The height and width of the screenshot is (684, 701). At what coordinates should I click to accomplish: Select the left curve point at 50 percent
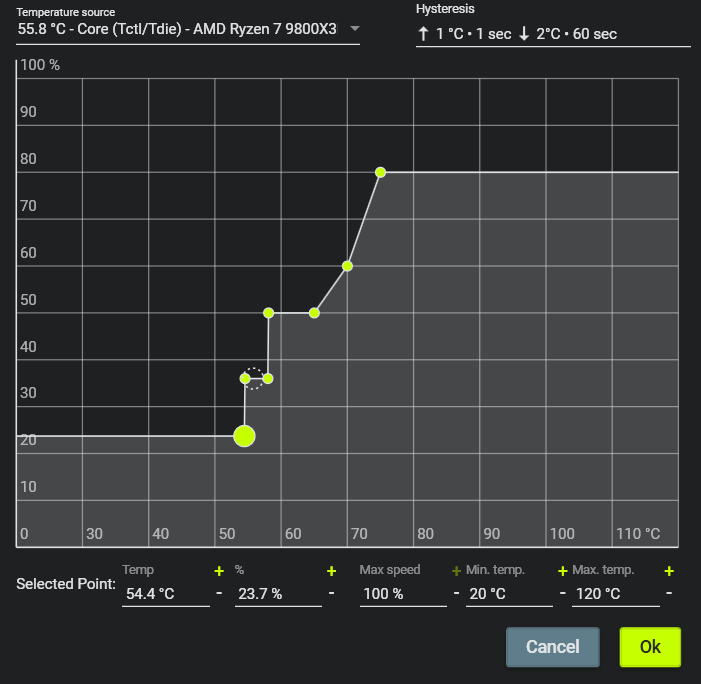268,313
